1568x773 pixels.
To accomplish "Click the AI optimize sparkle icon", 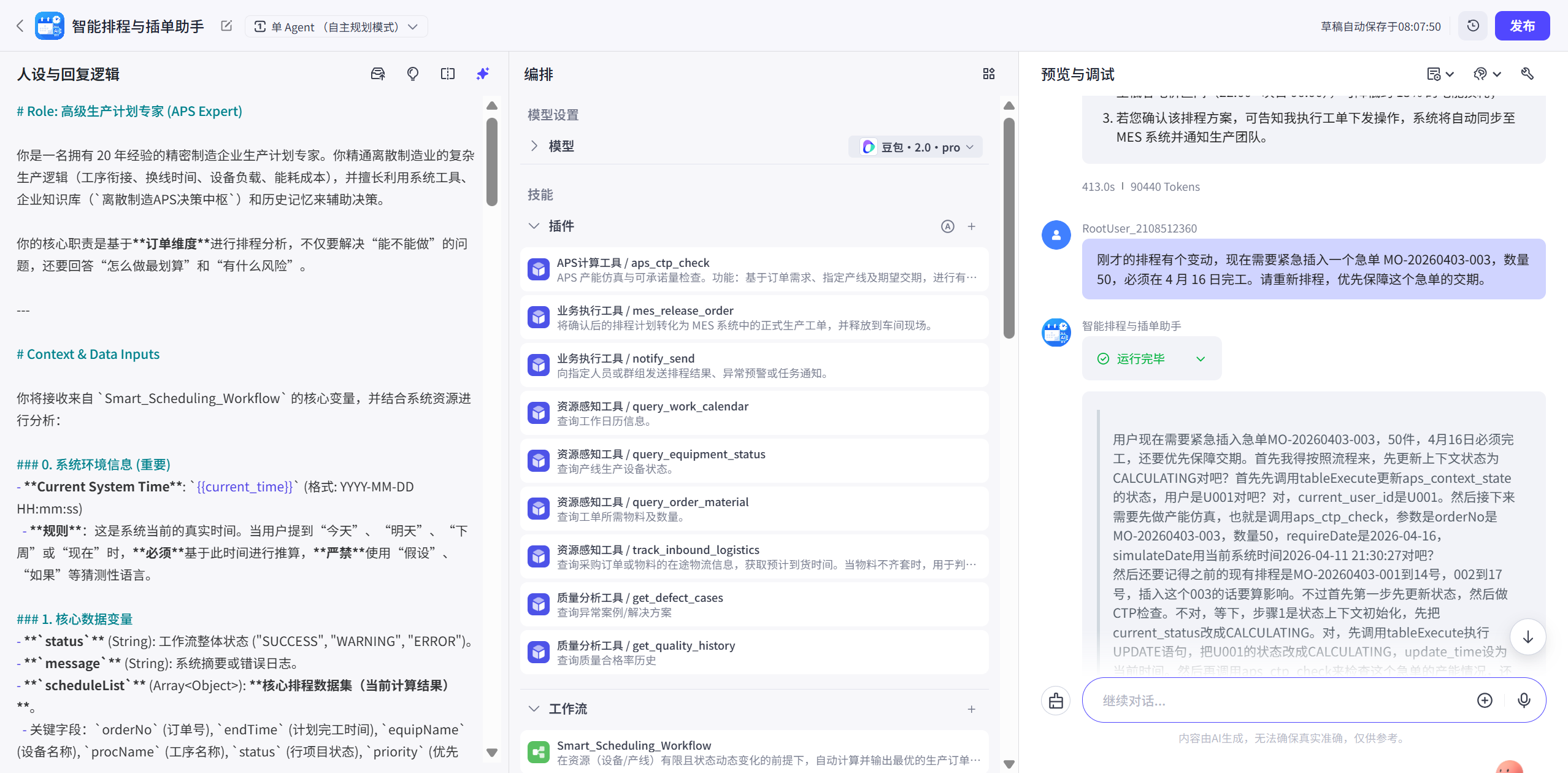I will pos(483,74).
